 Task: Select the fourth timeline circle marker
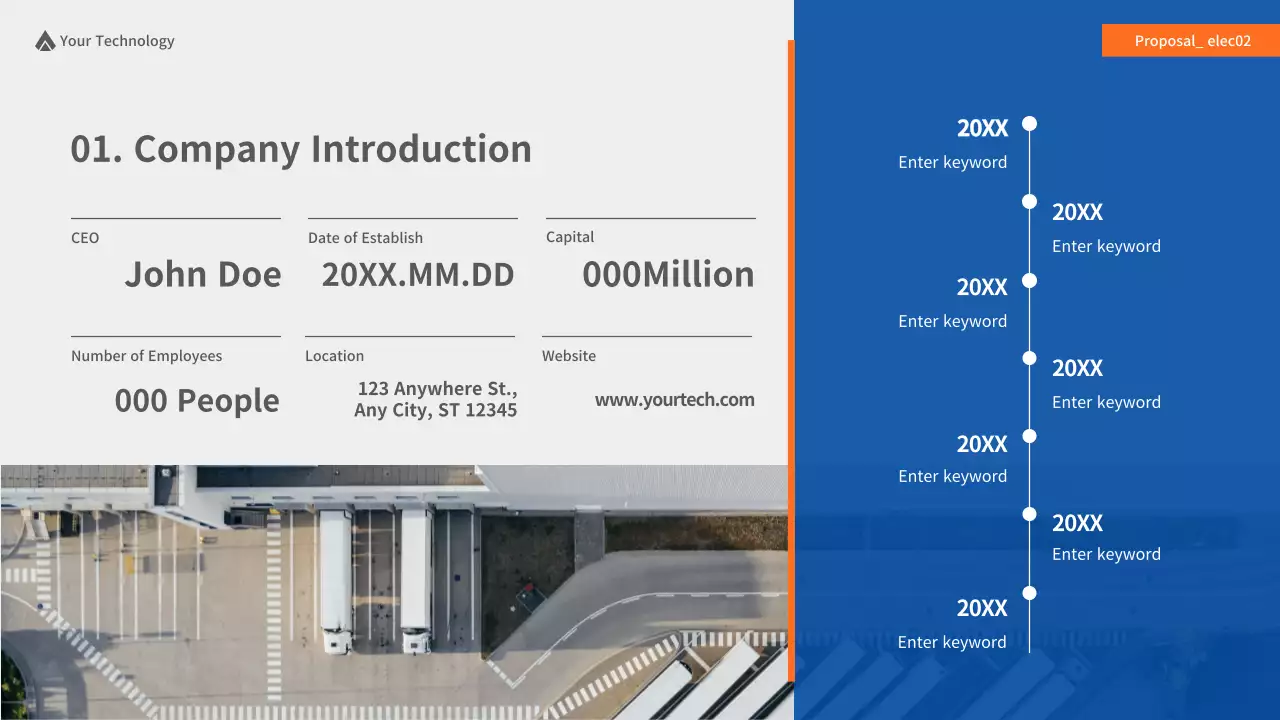1029,357
